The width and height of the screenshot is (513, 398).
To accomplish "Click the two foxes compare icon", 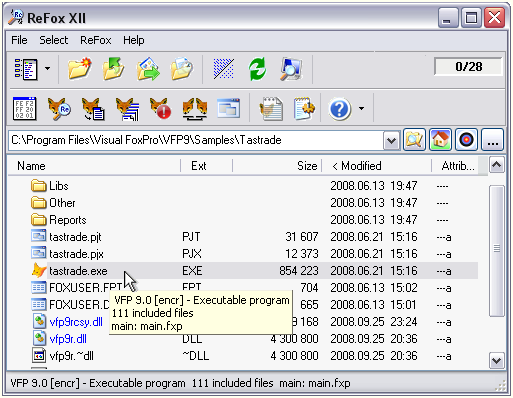I will 195,109.
